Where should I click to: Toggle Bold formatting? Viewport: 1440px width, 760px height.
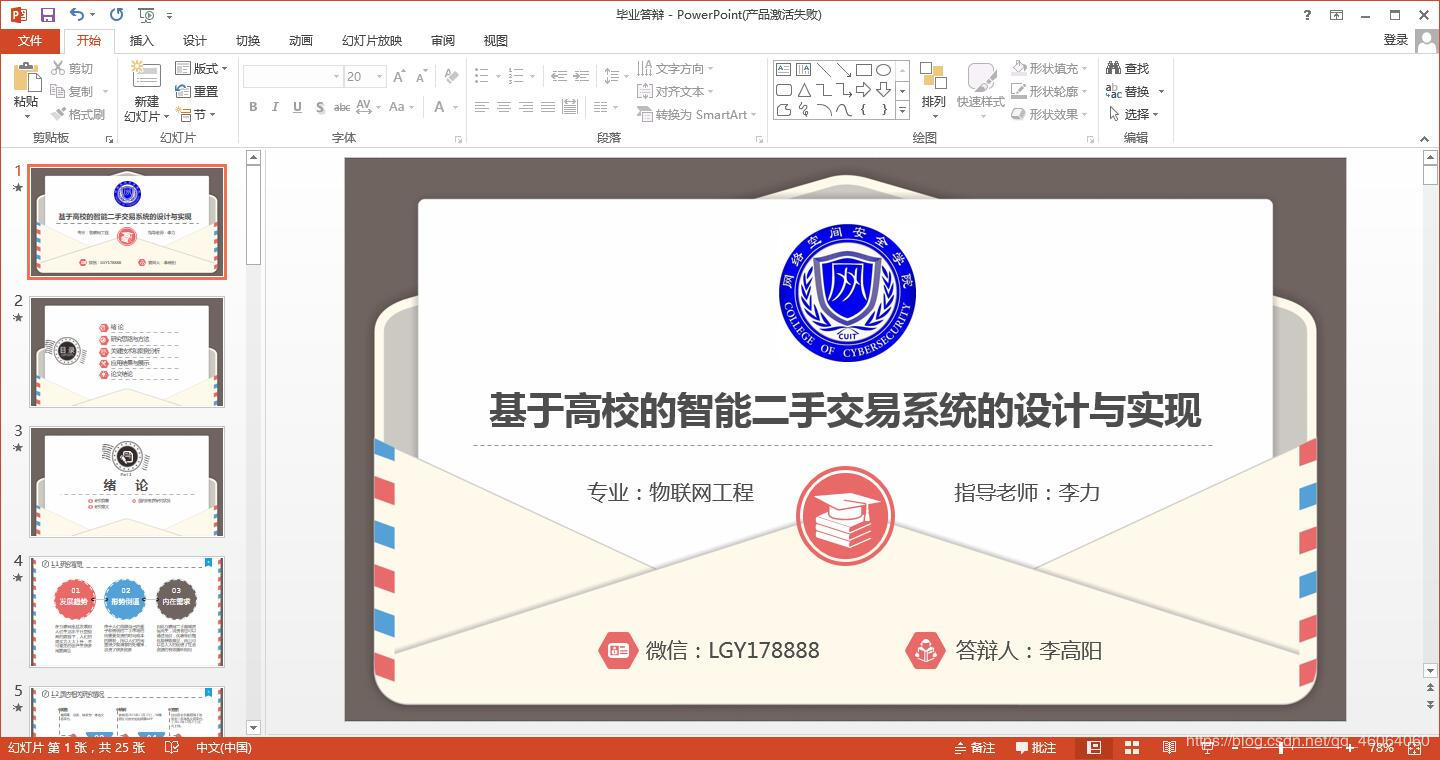[x=253, y=107]
